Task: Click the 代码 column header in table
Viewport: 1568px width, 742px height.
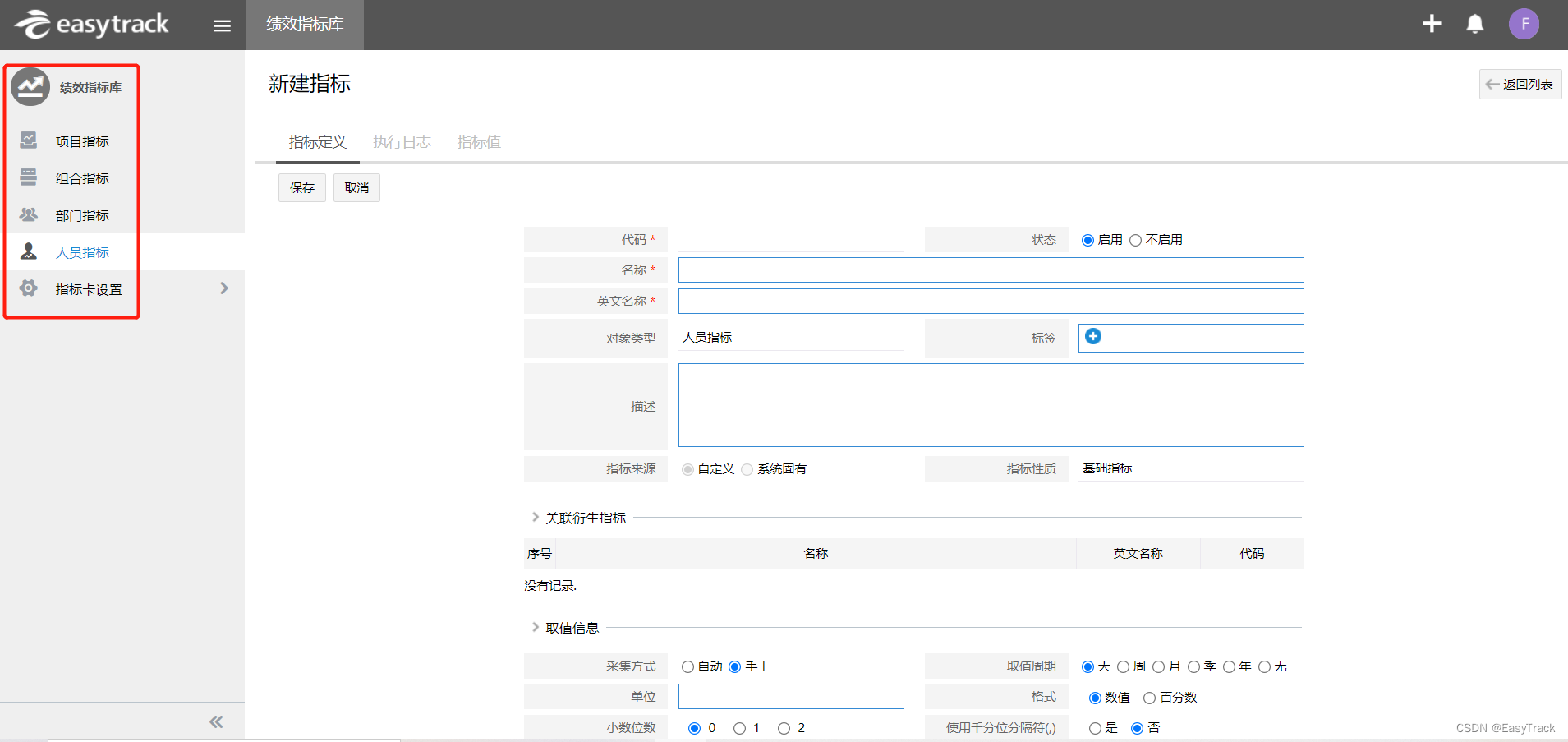Action: [x=1252, y=554]
